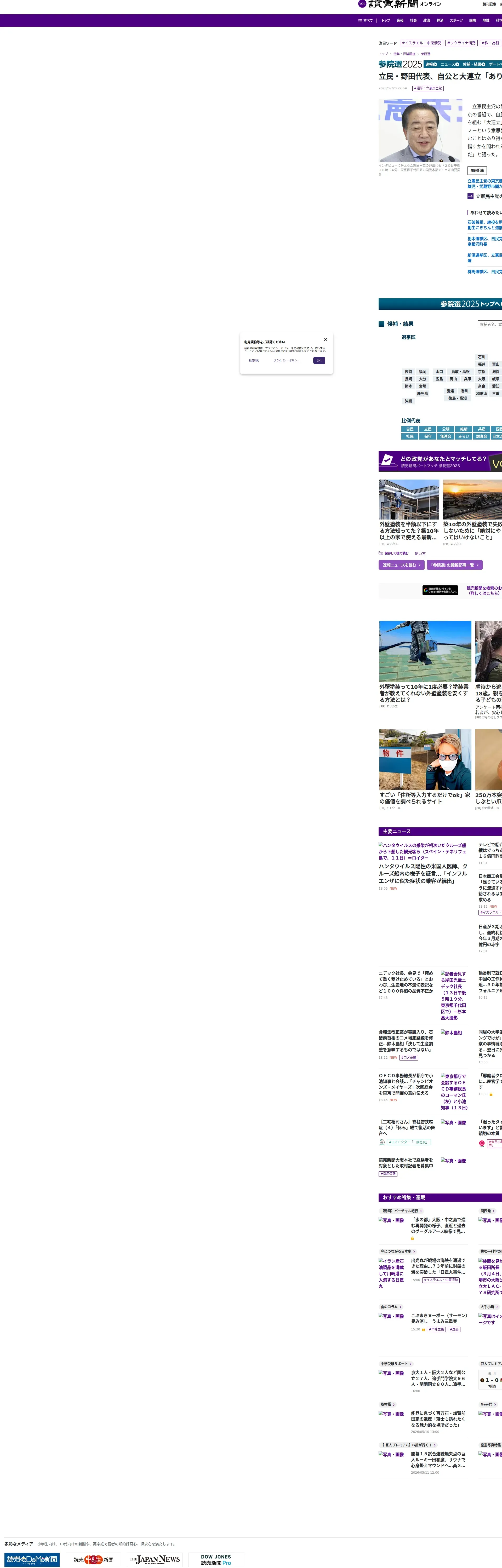Switch to ニュース tab in 参院選2025 header
The width and height of the screenshot is (502, 1568).
click(x=450, y=65)
